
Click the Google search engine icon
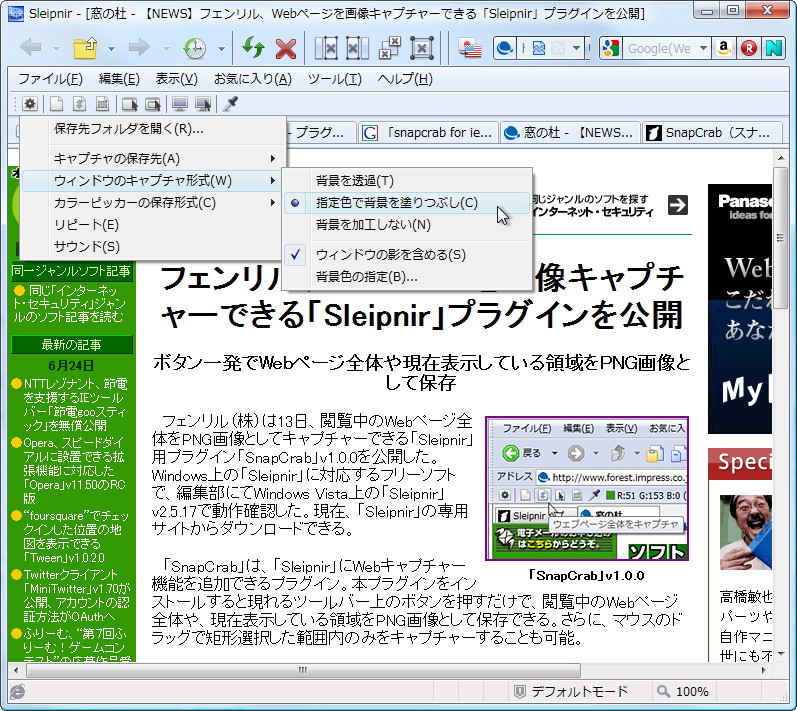pyautogui.click(x=611, y=48)
